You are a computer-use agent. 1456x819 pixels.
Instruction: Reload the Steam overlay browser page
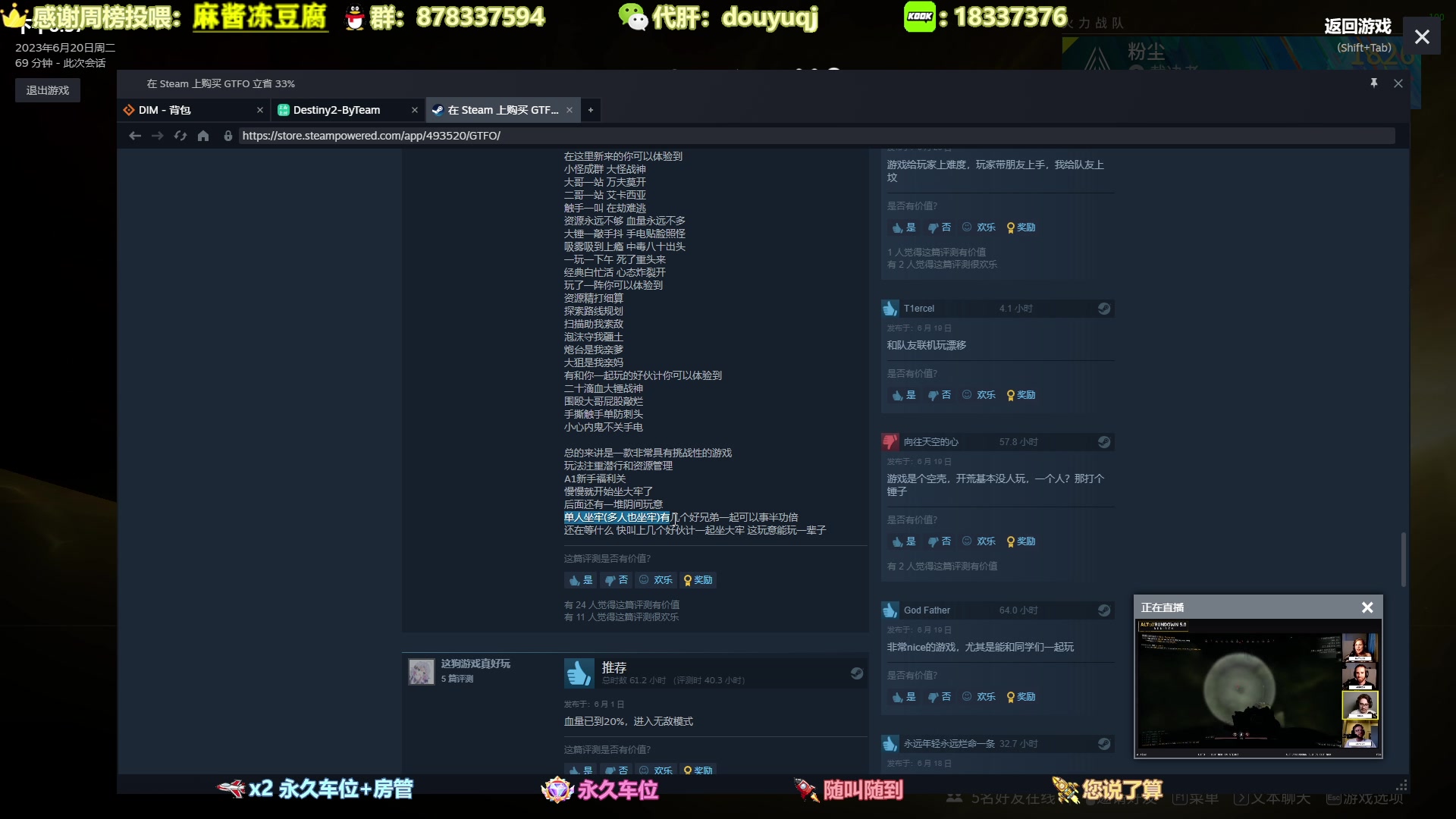coord(180,136)
